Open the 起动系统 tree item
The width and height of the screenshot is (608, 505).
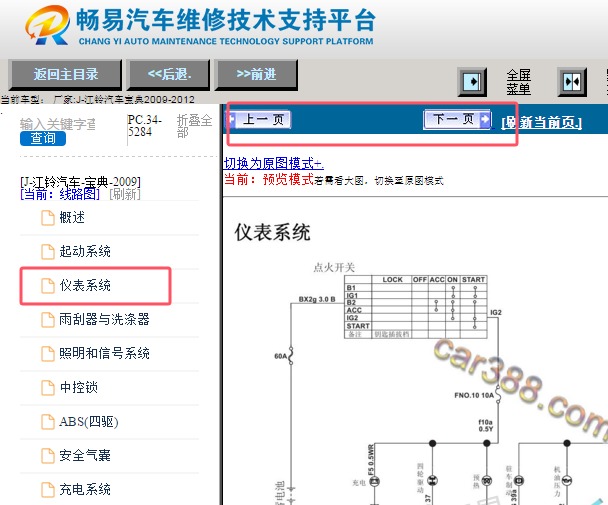85,251
